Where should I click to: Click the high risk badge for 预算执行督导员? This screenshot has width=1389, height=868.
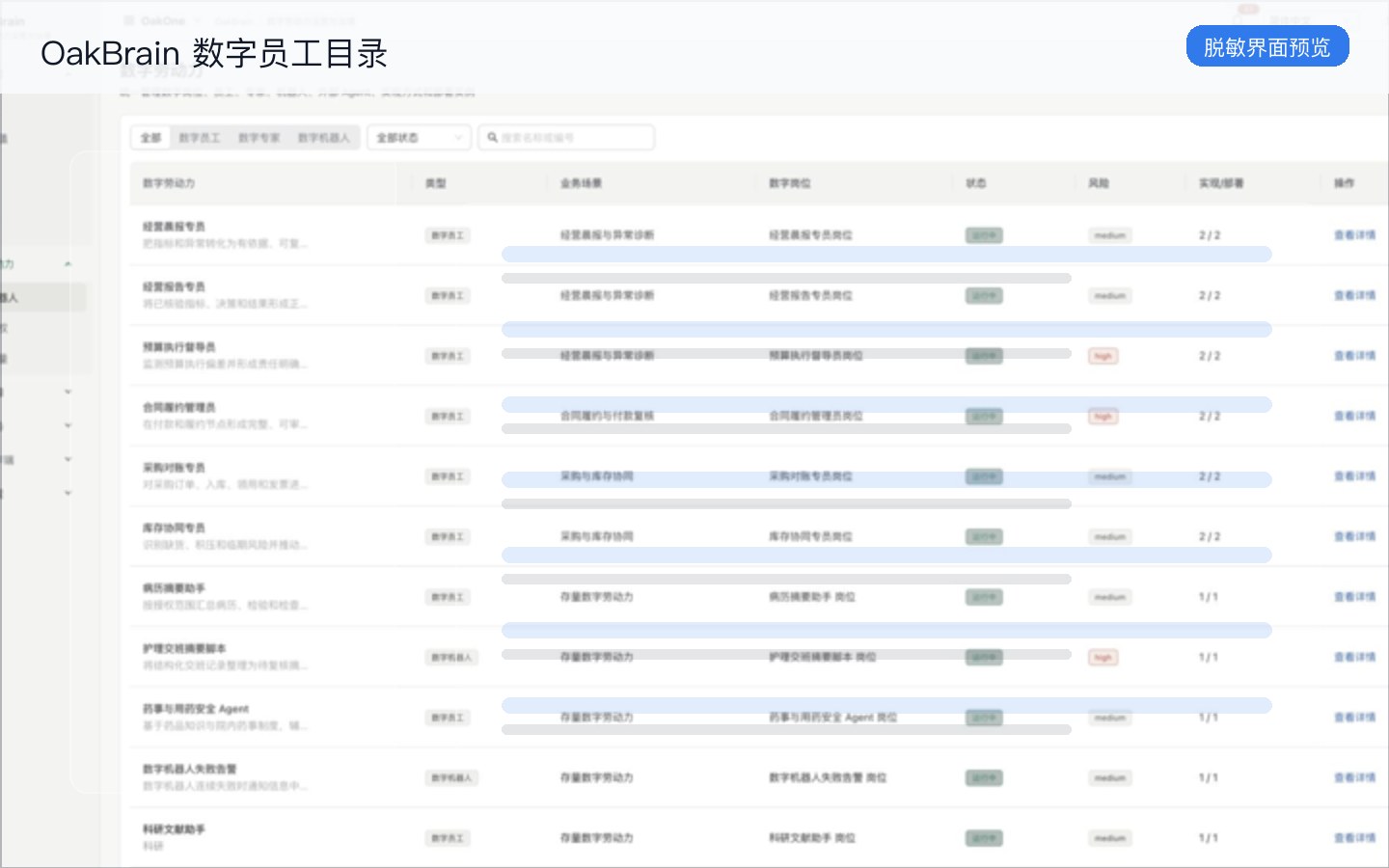1103,356
